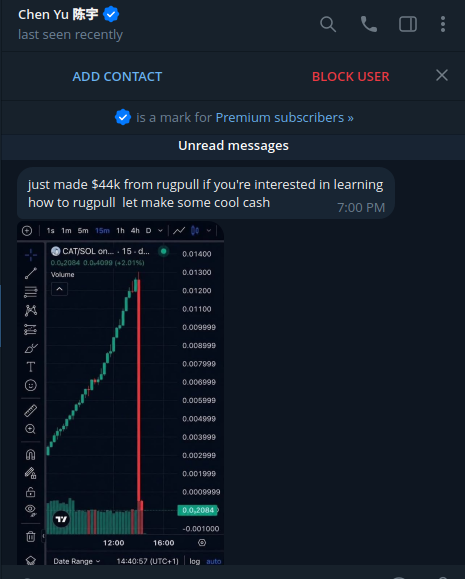Toggle the lock drawings padlock

click(x=31, y=492)
